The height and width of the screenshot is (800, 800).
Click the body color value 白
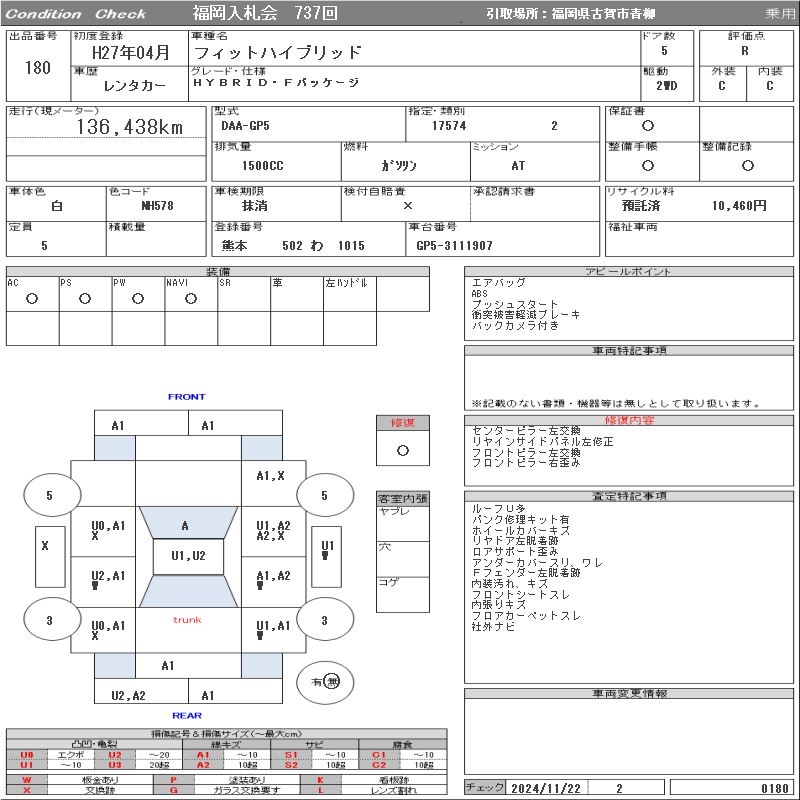pos(57,206)
